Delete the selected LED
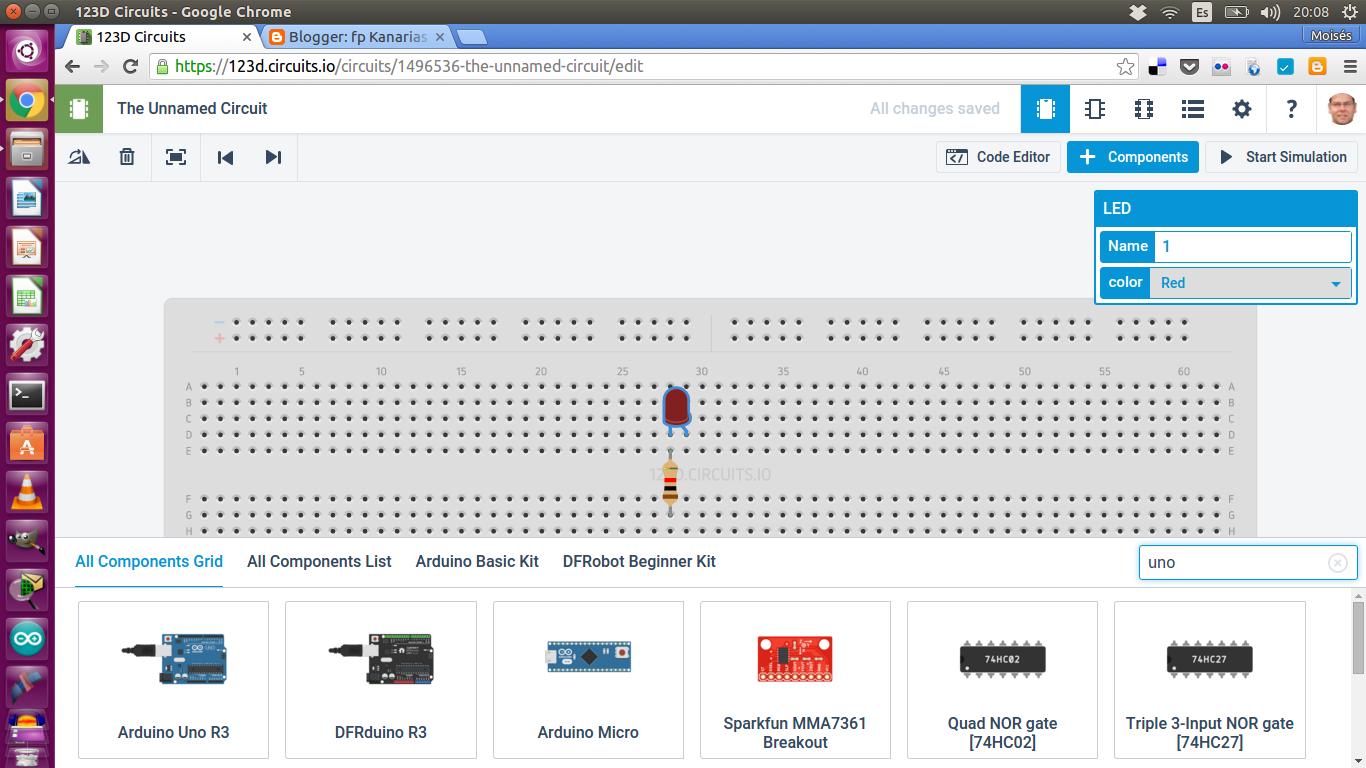 tap(126, 157)
